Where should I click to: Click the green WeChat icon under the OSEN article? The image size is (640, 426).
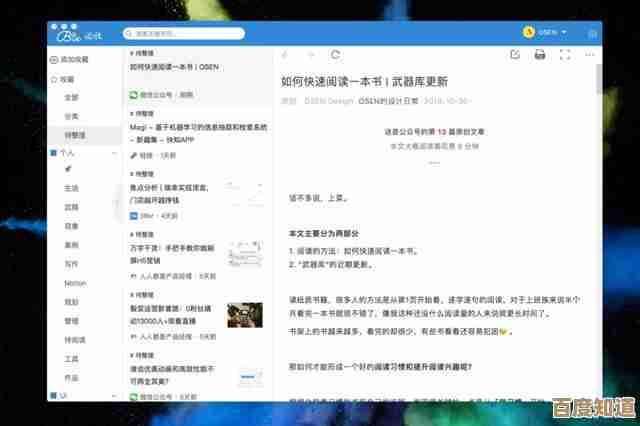[x=133, y=95]
